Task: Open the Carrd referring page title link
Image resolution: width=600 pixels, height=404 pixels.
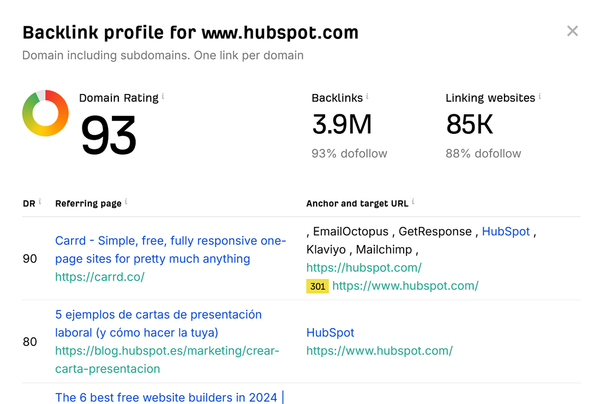Action: point(170,249)
